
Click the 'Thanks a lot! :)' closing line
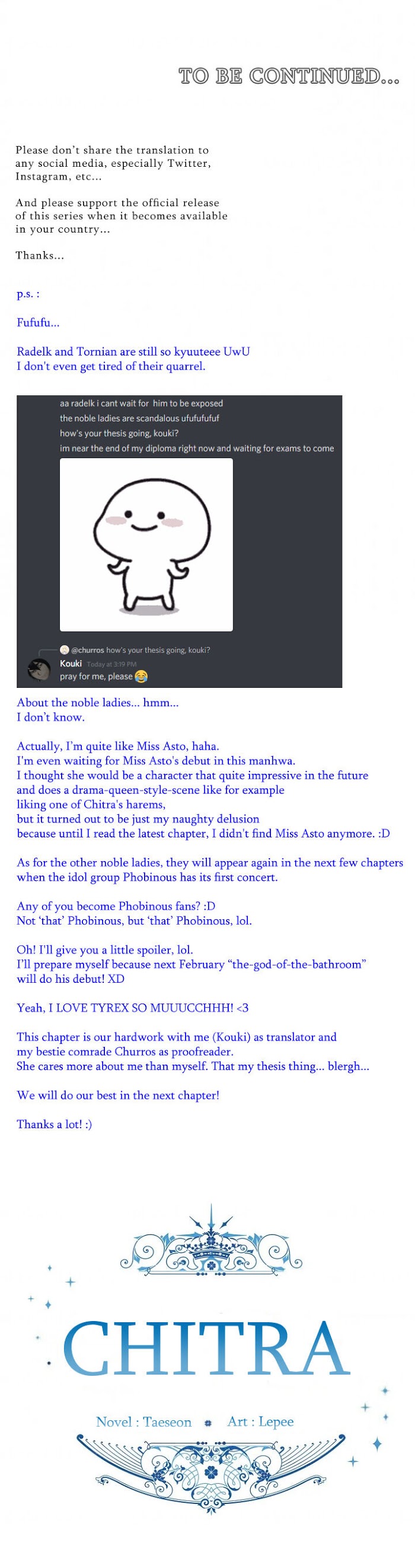pos(54,1124)
